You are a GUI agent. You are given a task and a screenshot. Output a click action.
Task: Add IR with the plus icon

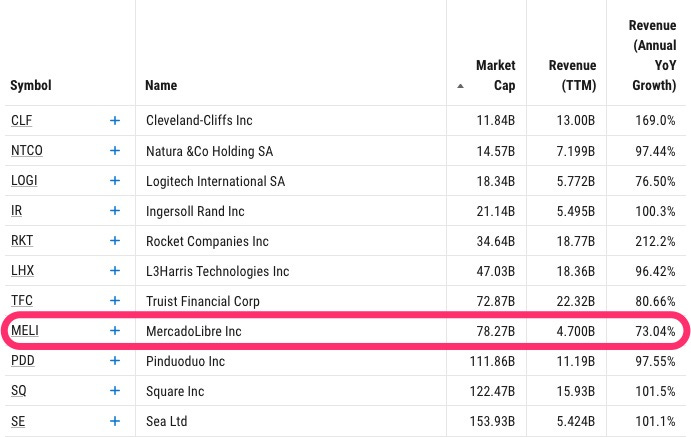[115, 211]
